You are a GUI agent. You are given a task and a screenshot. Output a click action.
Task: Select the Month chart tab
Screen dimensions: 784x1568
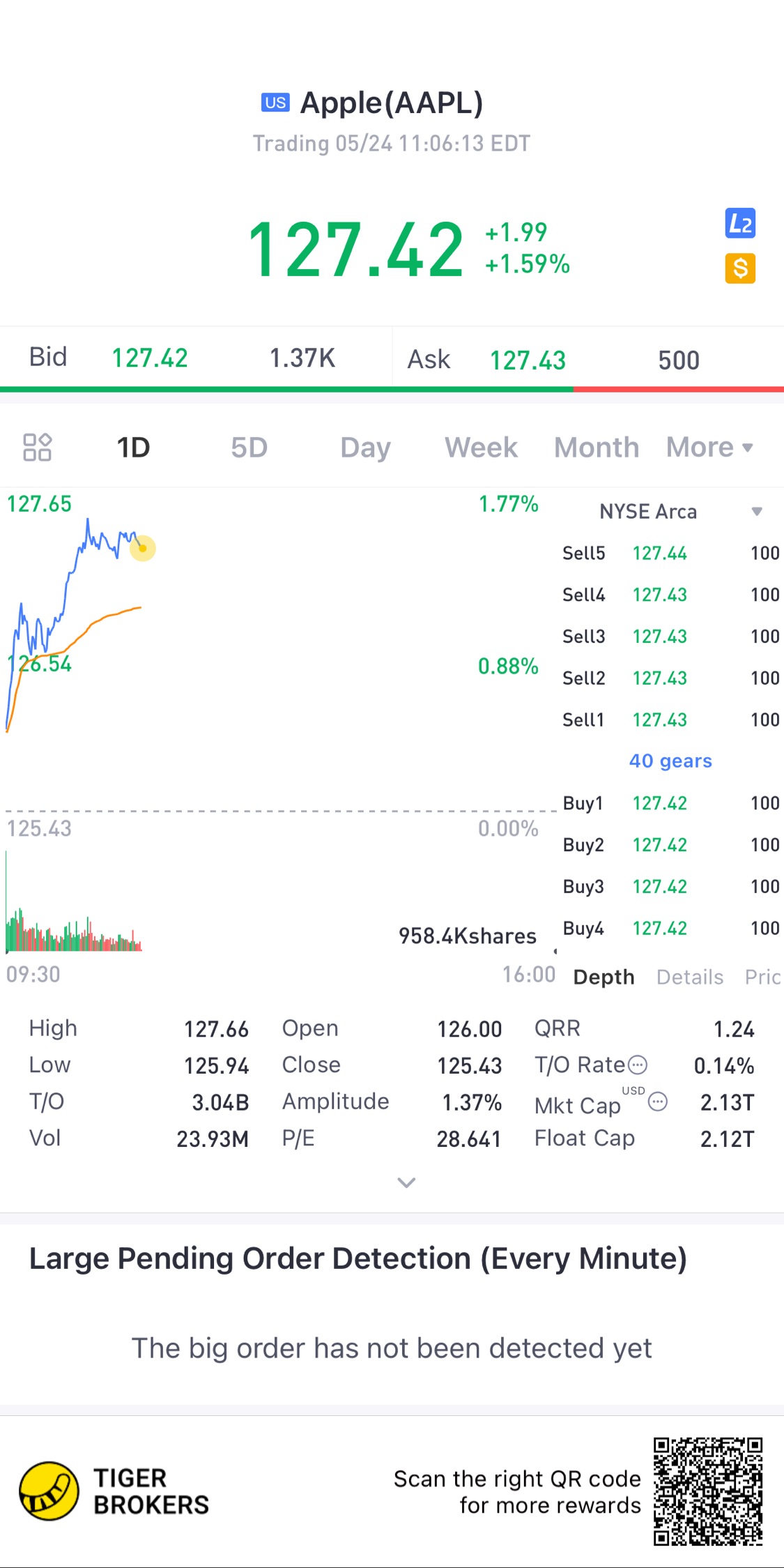point(597,448)
